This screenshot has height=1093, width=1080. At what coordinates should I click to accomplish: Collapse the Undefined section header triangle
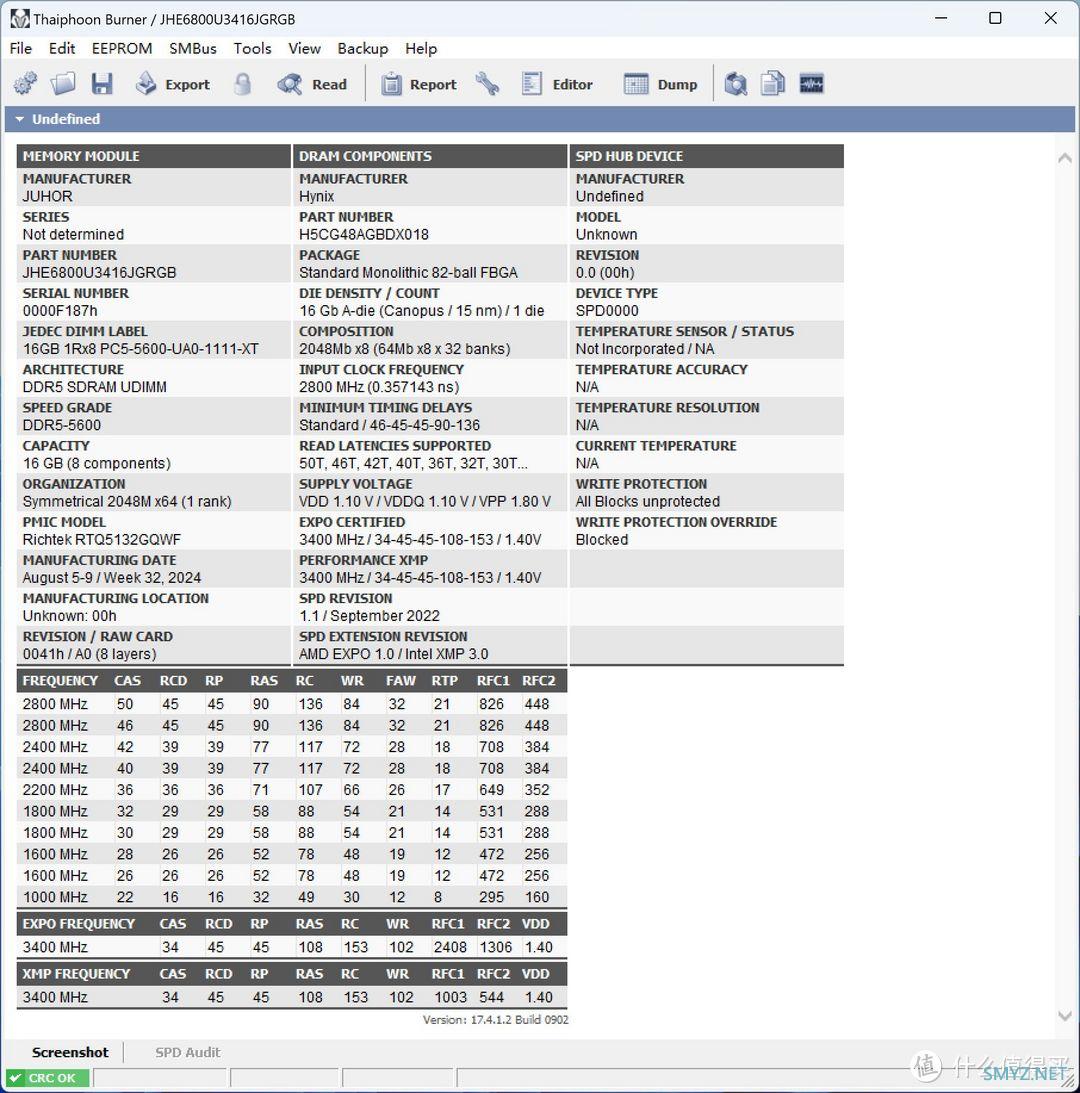[x=19, y=119]
